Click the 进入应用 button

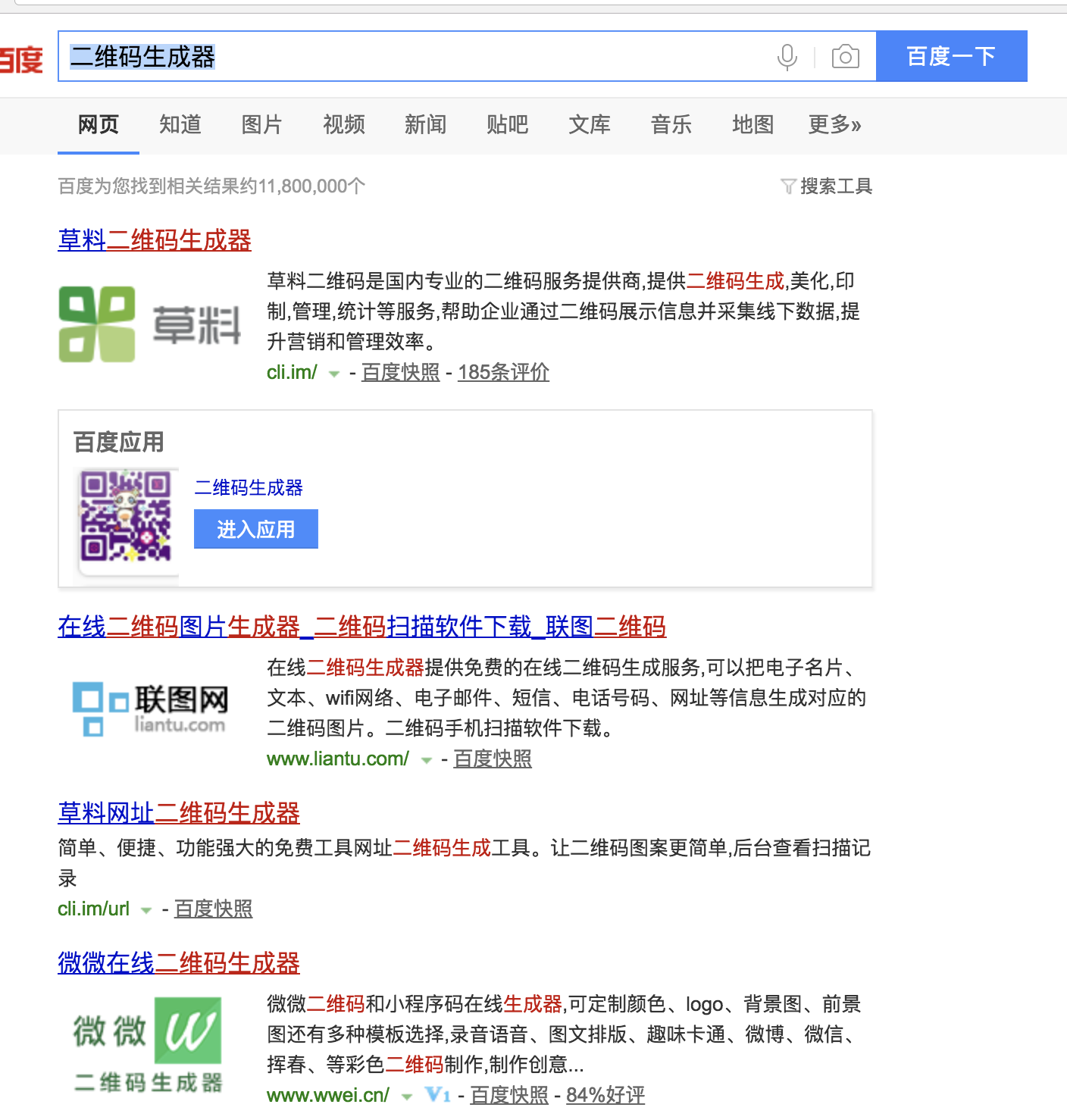(x=256, y=529)
